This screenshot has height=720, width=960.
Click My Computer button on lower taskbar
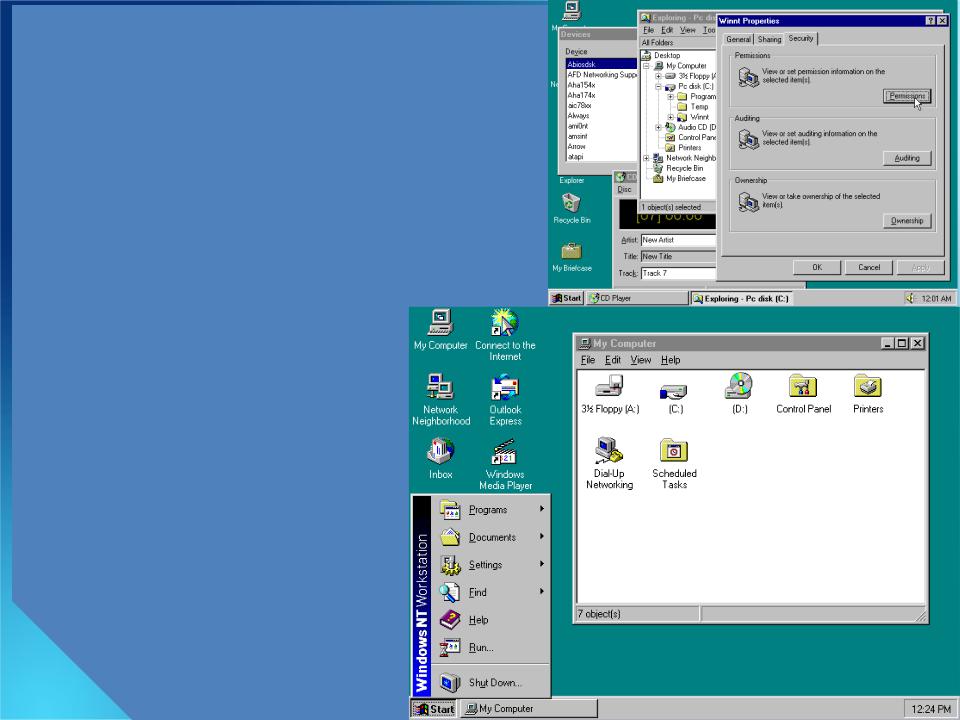[x=529, y=709]
